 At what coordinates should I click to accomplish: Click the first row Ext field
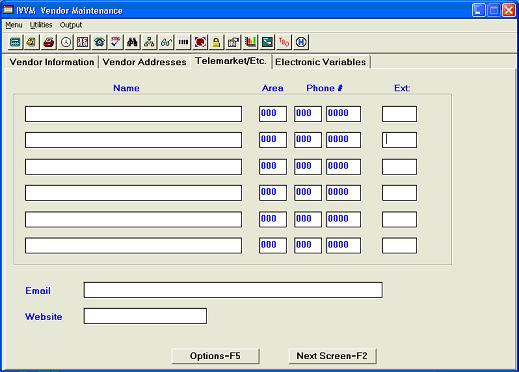point(399,114)
